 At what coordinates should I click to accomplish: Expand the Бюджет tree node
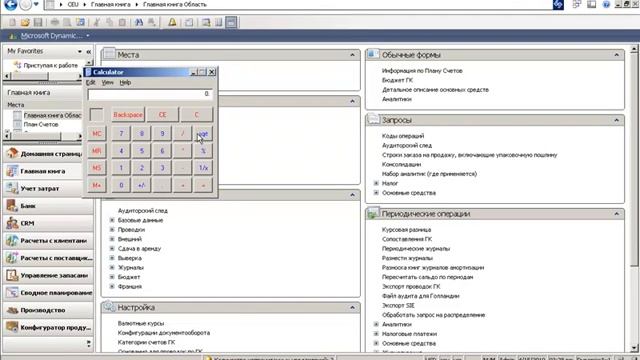pos(112,277)
